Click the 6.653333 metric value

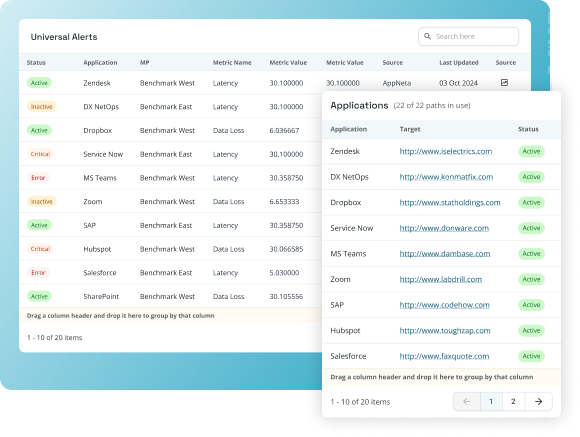[284, 202]
